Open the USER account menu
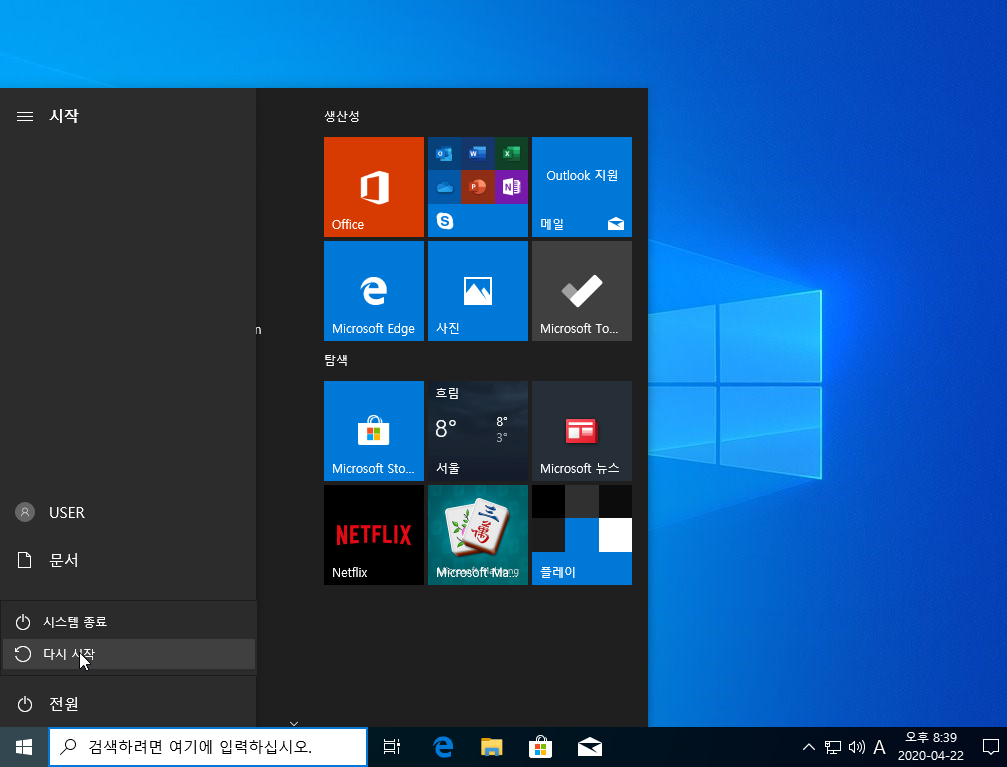 [x=128, y=512]
